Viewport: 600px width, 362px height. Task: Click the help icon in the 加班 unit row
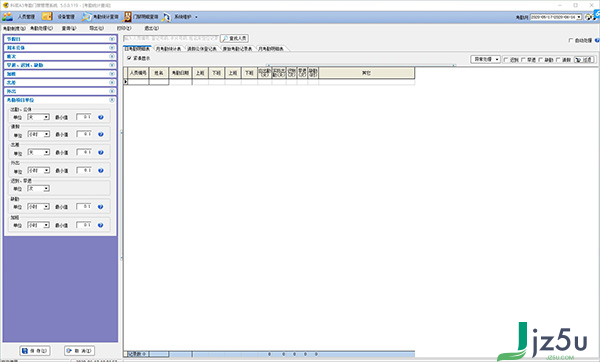[x=100, y=225]
